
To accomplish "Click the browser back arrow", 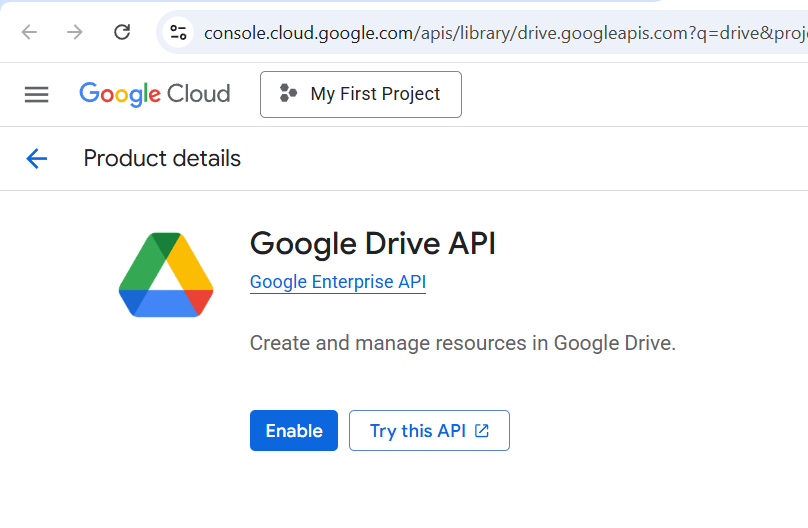I will 29,32.
